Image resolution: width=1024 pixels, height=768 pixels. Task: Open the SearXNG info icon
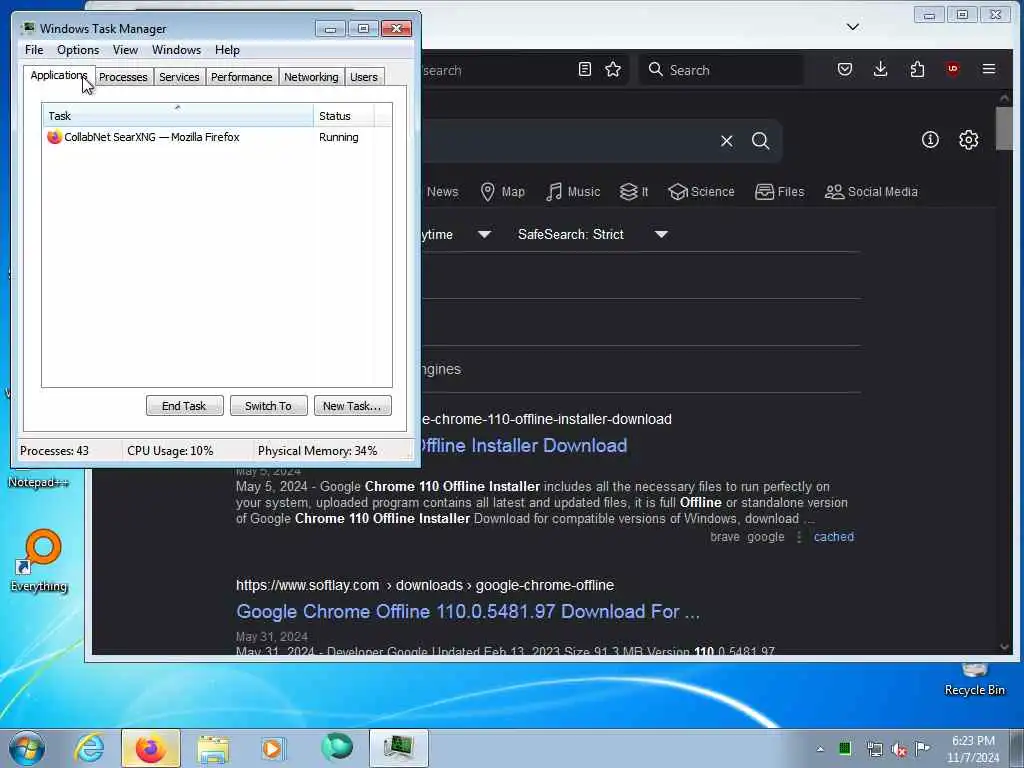pyautogui.click(x=930, y=139)
